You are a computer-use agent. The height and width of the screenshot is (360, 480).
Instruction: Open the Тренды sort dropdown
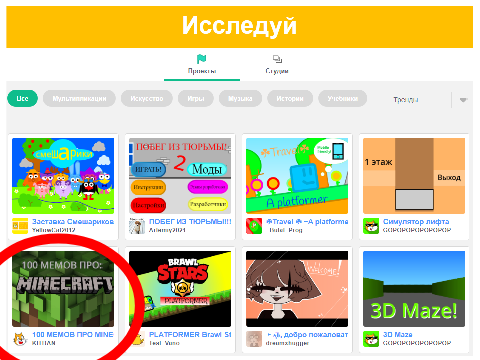pyautogui.click(x=406, y=100)
